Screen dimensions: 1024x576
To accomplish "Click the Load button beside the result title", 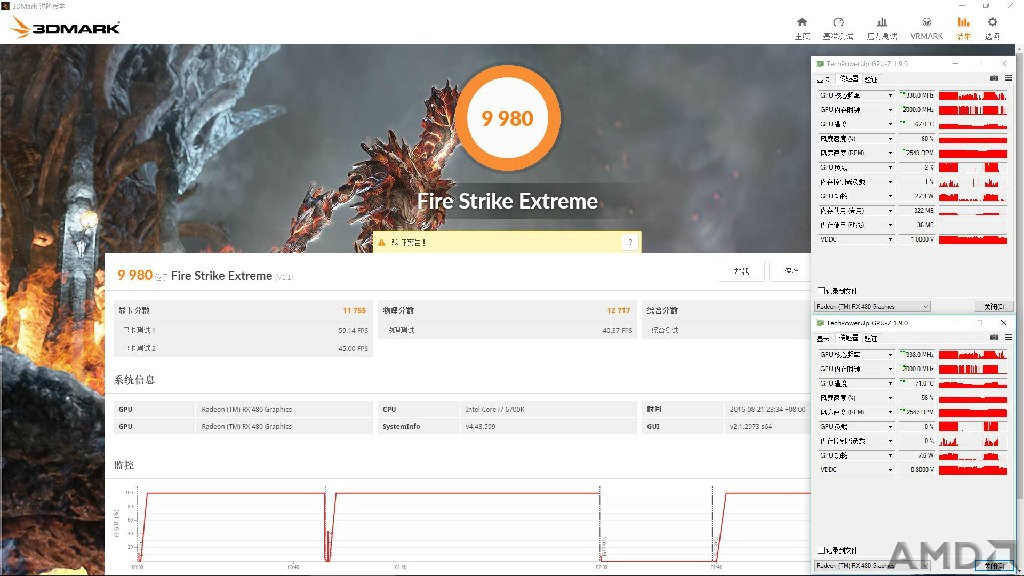I will (742, 271).
